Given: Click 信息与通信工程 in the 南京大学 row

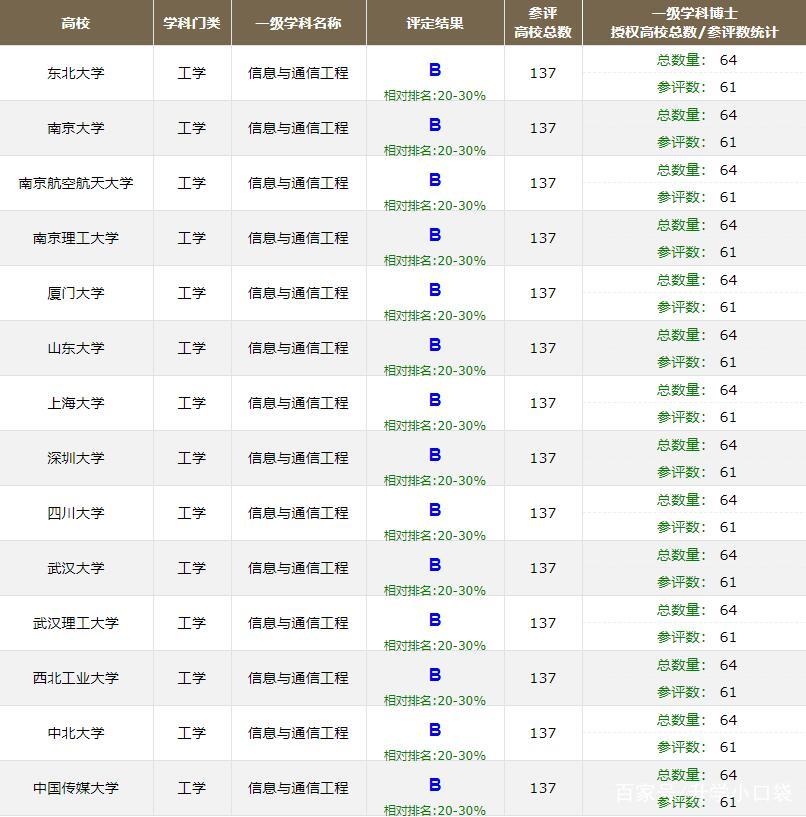Looking at the screenshot, I should [x=298, y=128].
